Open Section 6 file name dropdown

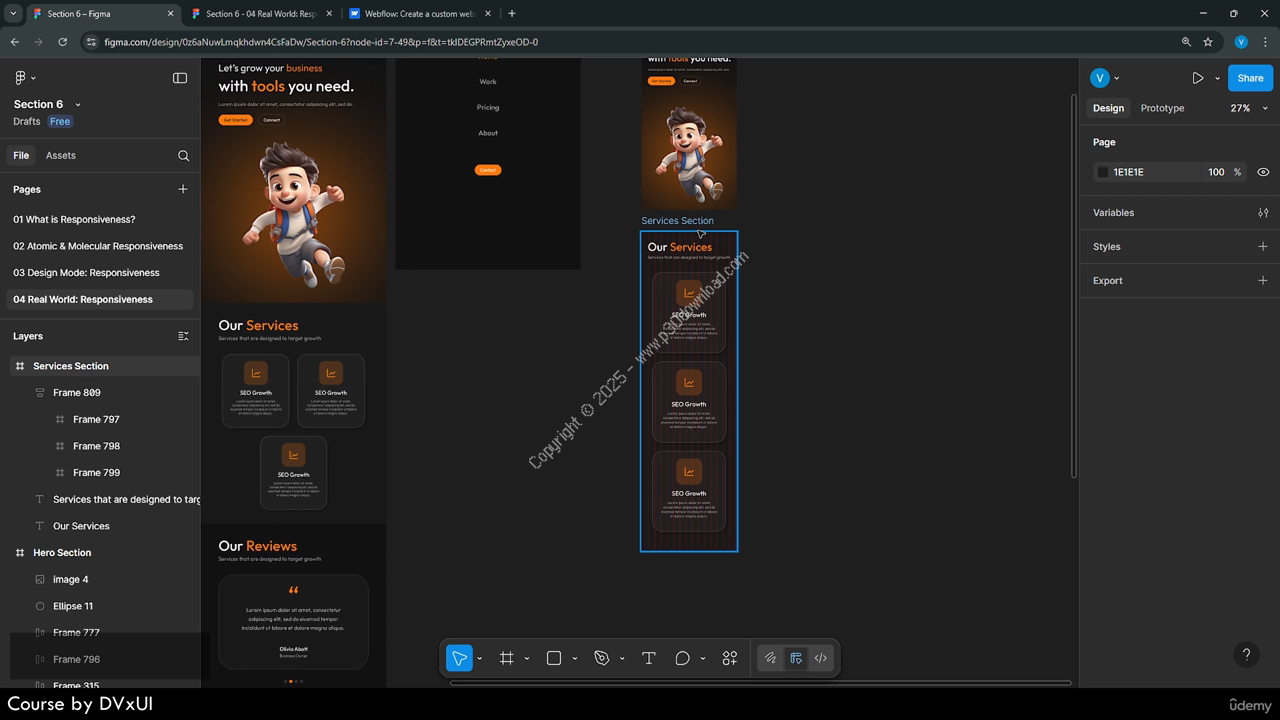coord(78,105)
